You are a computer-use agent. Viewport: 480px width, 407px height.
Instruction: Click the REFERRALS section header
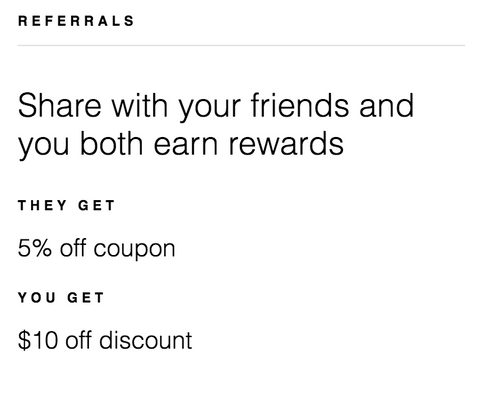click(76, 21)
